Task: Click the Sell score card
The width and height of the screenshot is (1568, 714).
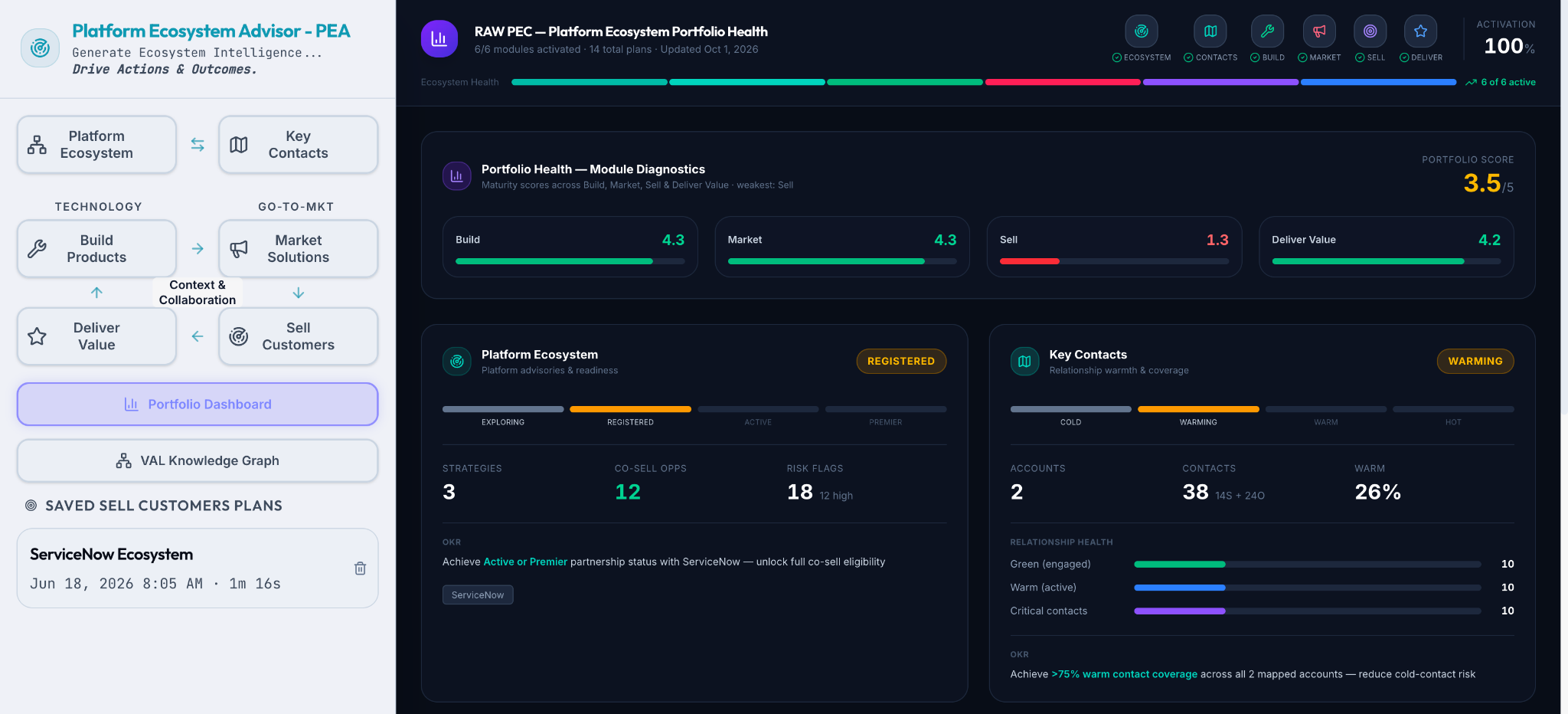Action: coord(1114,247)
